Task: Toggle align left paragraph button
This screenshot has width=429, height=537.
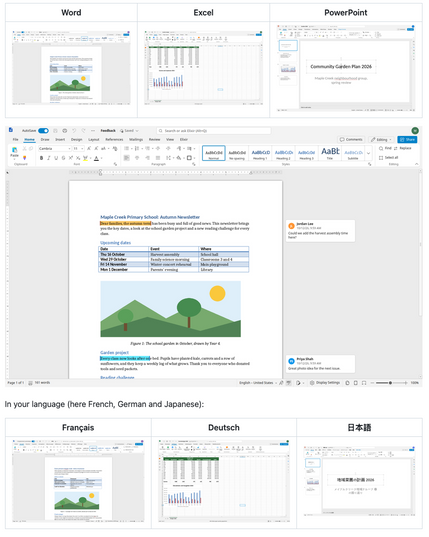Action: coord(127,158)
